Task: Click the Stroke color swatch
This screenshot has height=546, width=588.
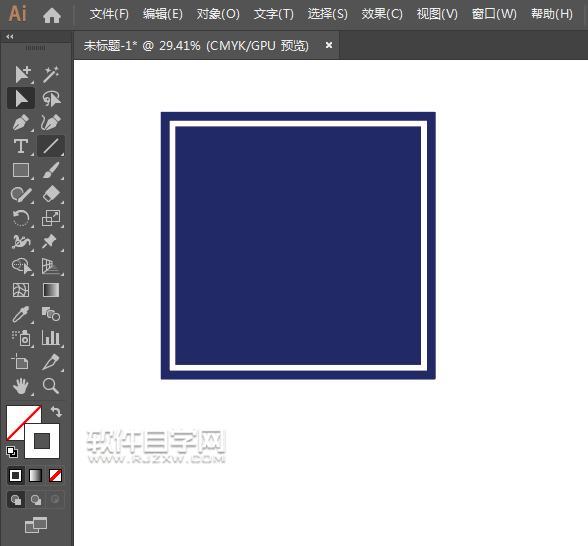Action: click(42, 441)
